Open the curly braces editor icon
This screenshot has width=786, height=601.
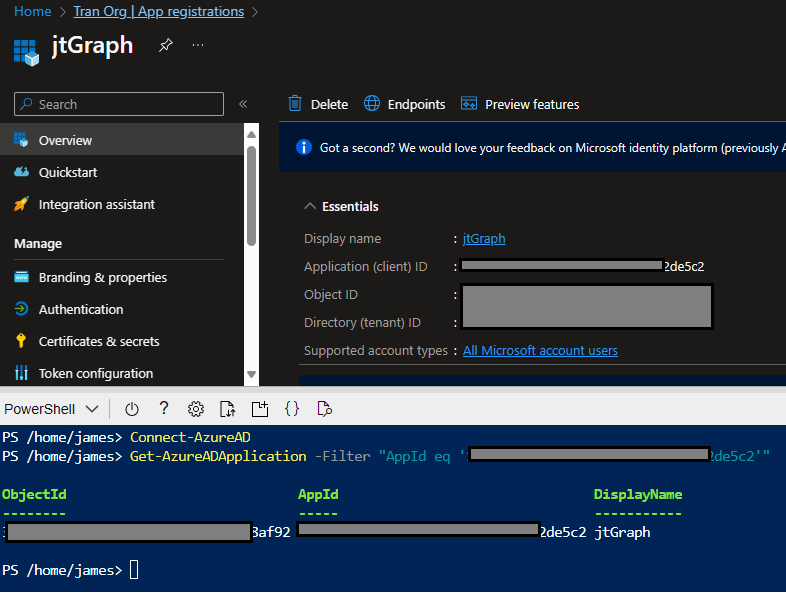(292, 409)
